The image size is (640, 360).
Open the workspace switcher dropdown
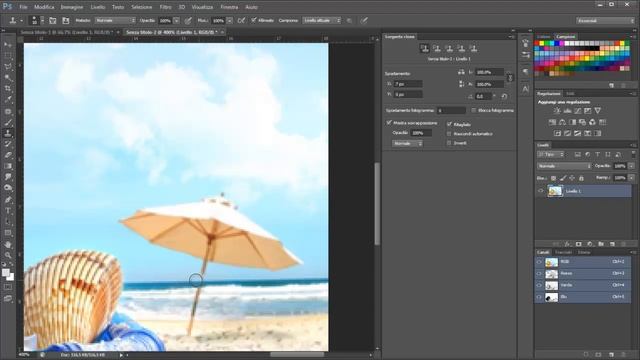click(605, 20)
